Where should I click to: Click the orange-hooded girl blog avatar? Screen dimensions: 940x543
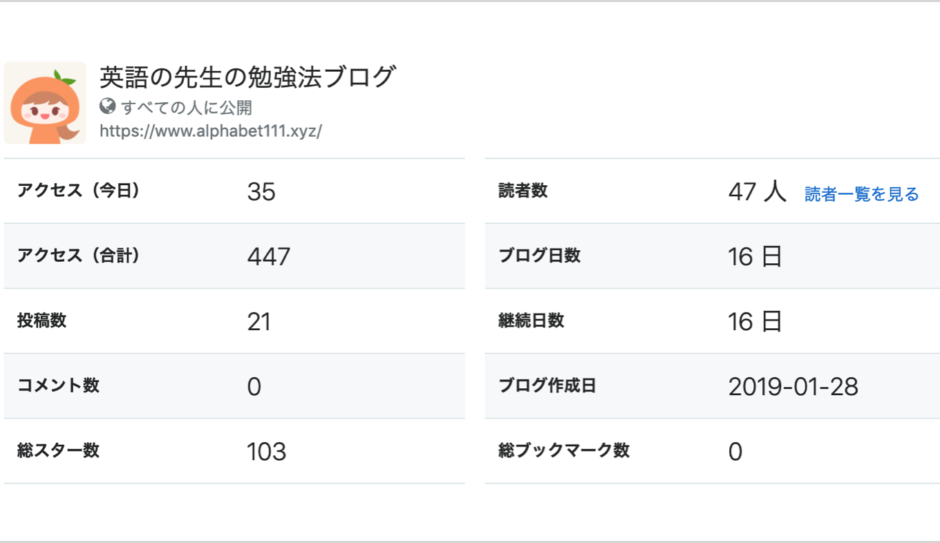(45, 102)
